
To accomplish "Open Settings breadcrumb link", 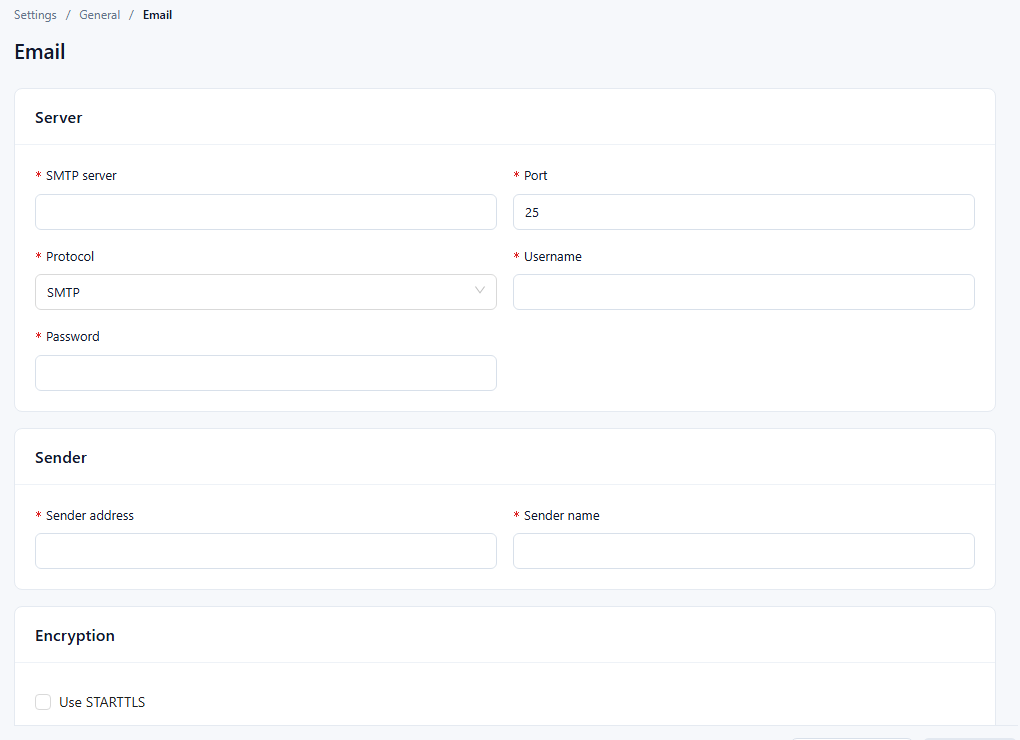I will (35, 15).
